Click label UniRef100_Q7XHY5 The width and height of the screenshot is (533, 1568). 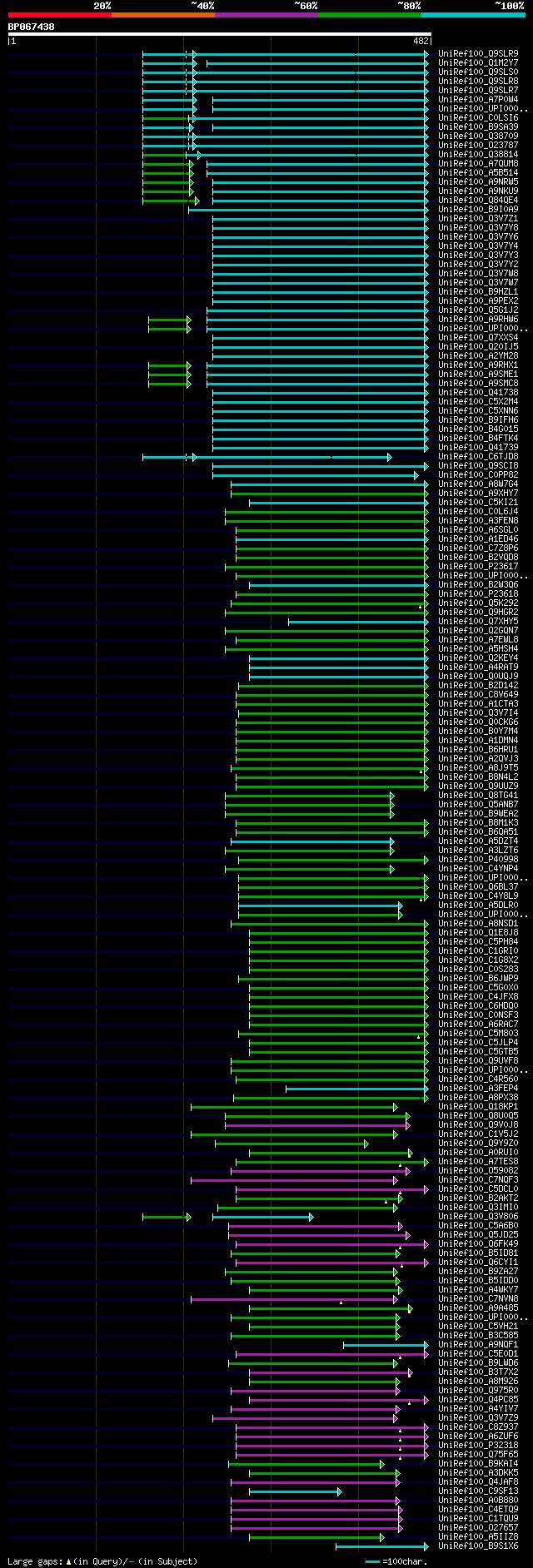pyautogui.click(x=478, y=621)
